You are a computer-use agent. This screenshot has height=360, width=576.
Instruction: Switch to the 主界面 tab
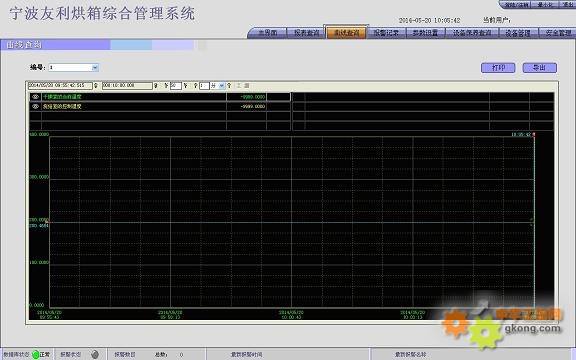[267, 33]
